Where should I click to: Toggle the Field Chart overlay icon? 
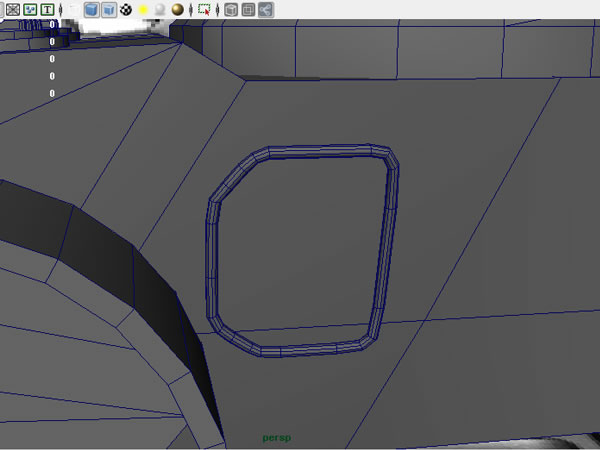pyautogui.click(x=13, y=10)
